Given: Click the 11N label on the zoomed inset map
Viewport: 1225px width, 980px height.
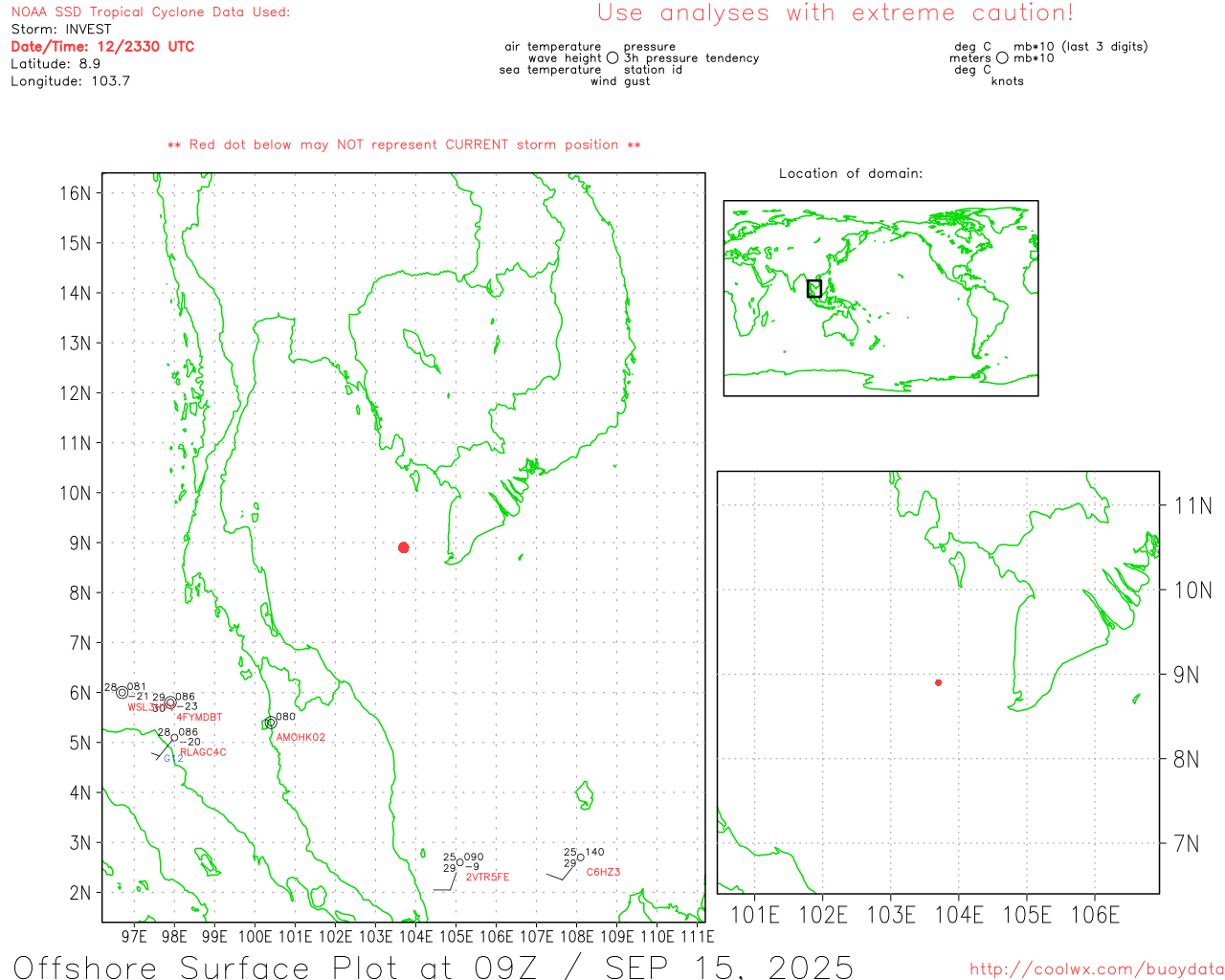Looking at the screenshot, I should tap(1192, 506).
